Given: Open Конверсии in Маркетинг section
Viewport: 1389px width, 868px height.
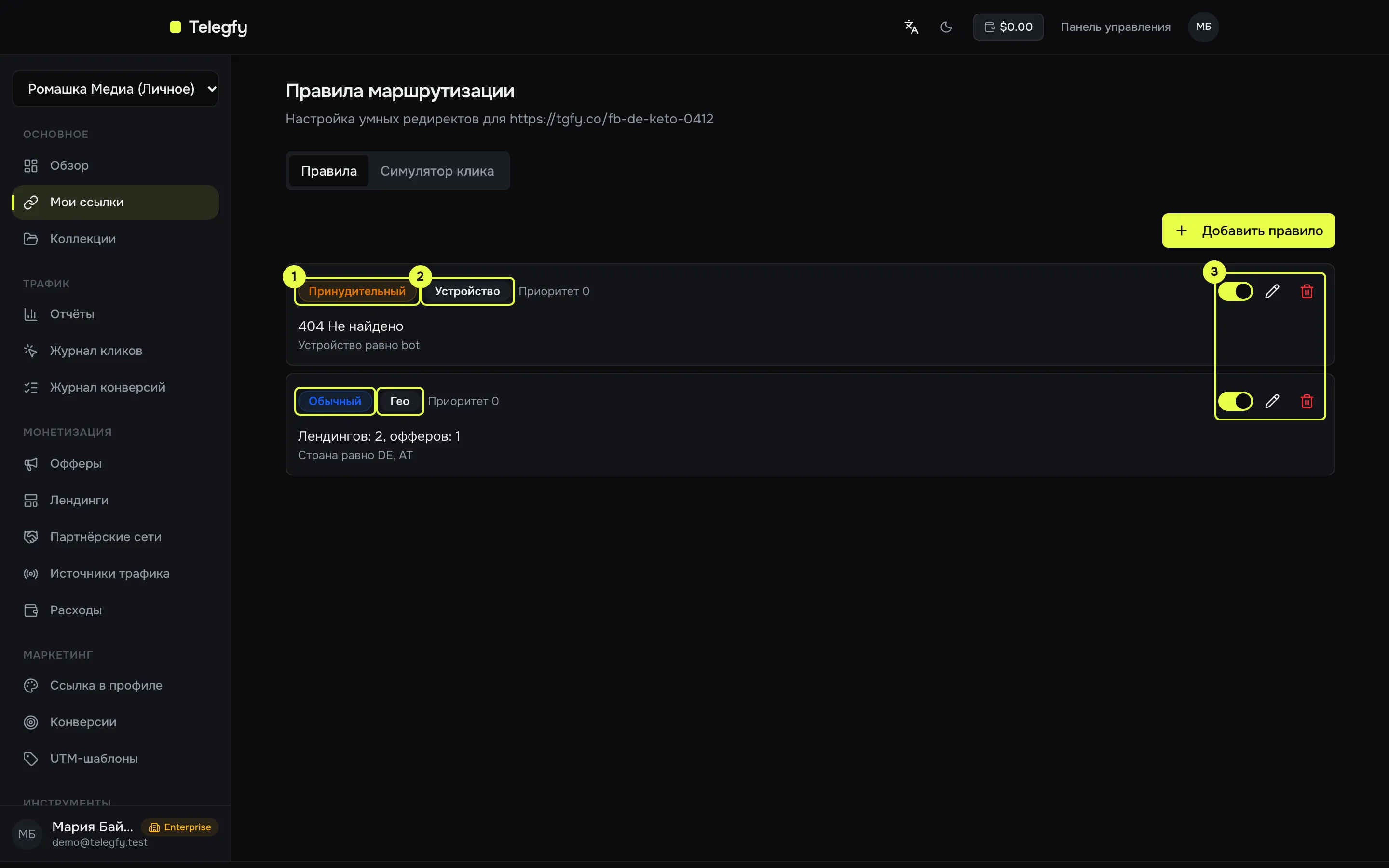Looking at the screenshot, I should pos(115,722).
